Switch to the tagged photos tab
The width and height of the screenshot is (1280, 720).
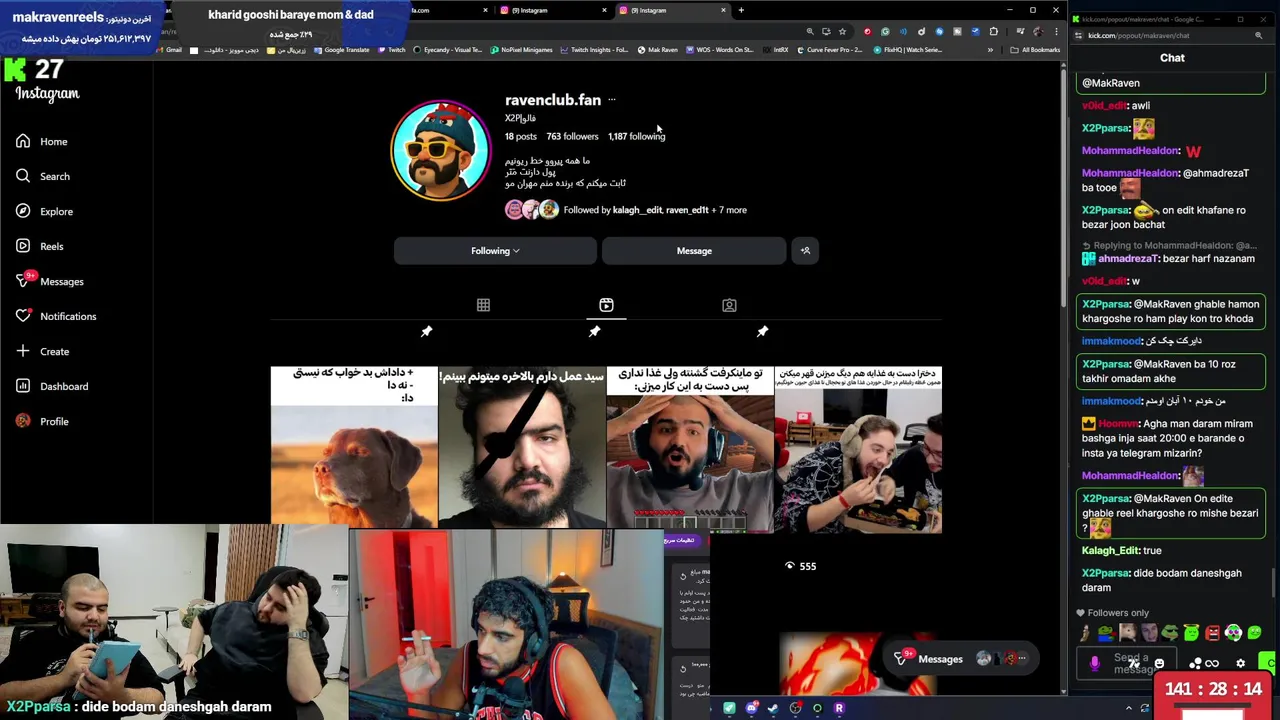point(729,305)
